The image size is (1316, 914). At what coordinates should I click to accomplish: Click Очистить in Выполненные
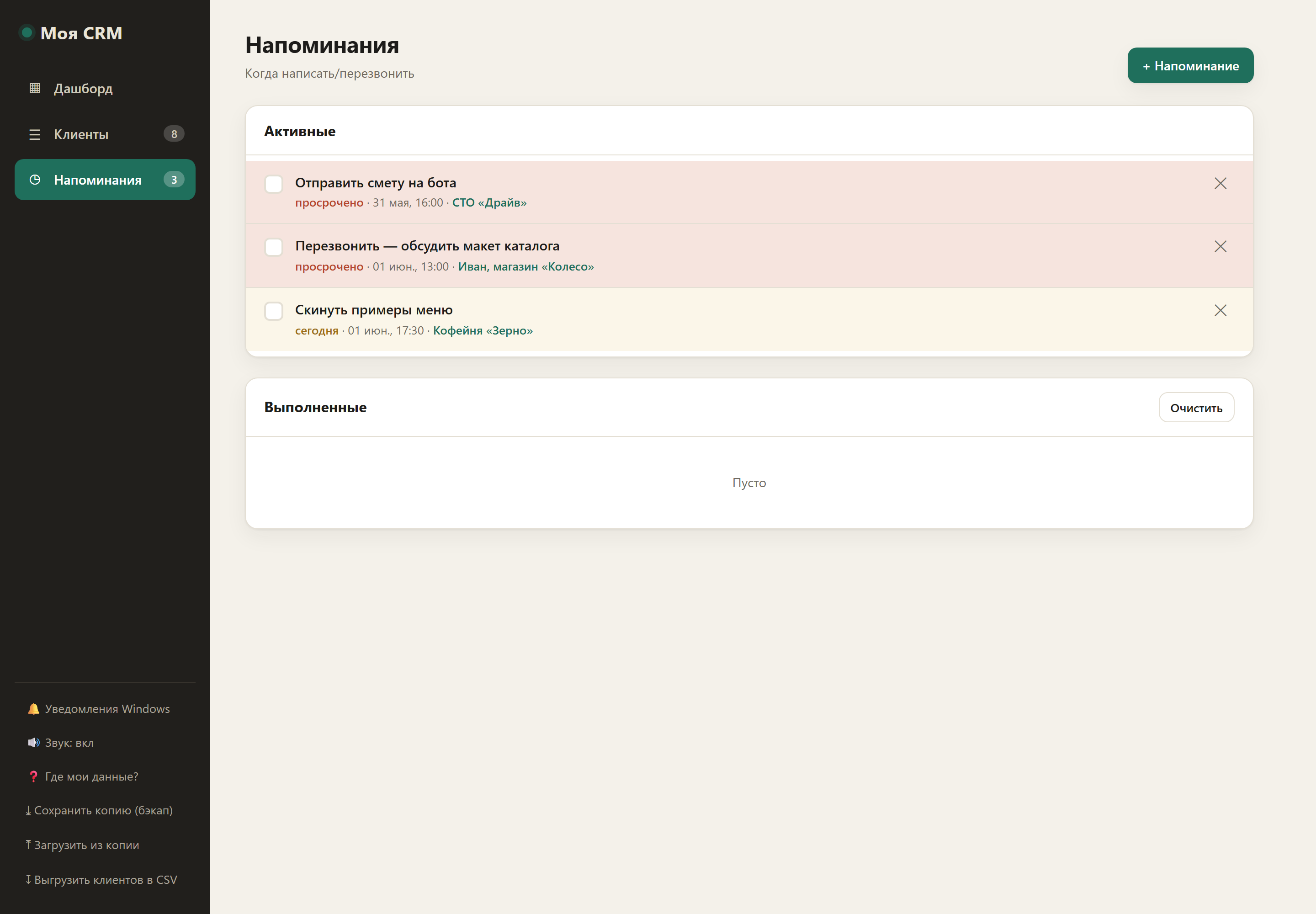pos(1196,408)
